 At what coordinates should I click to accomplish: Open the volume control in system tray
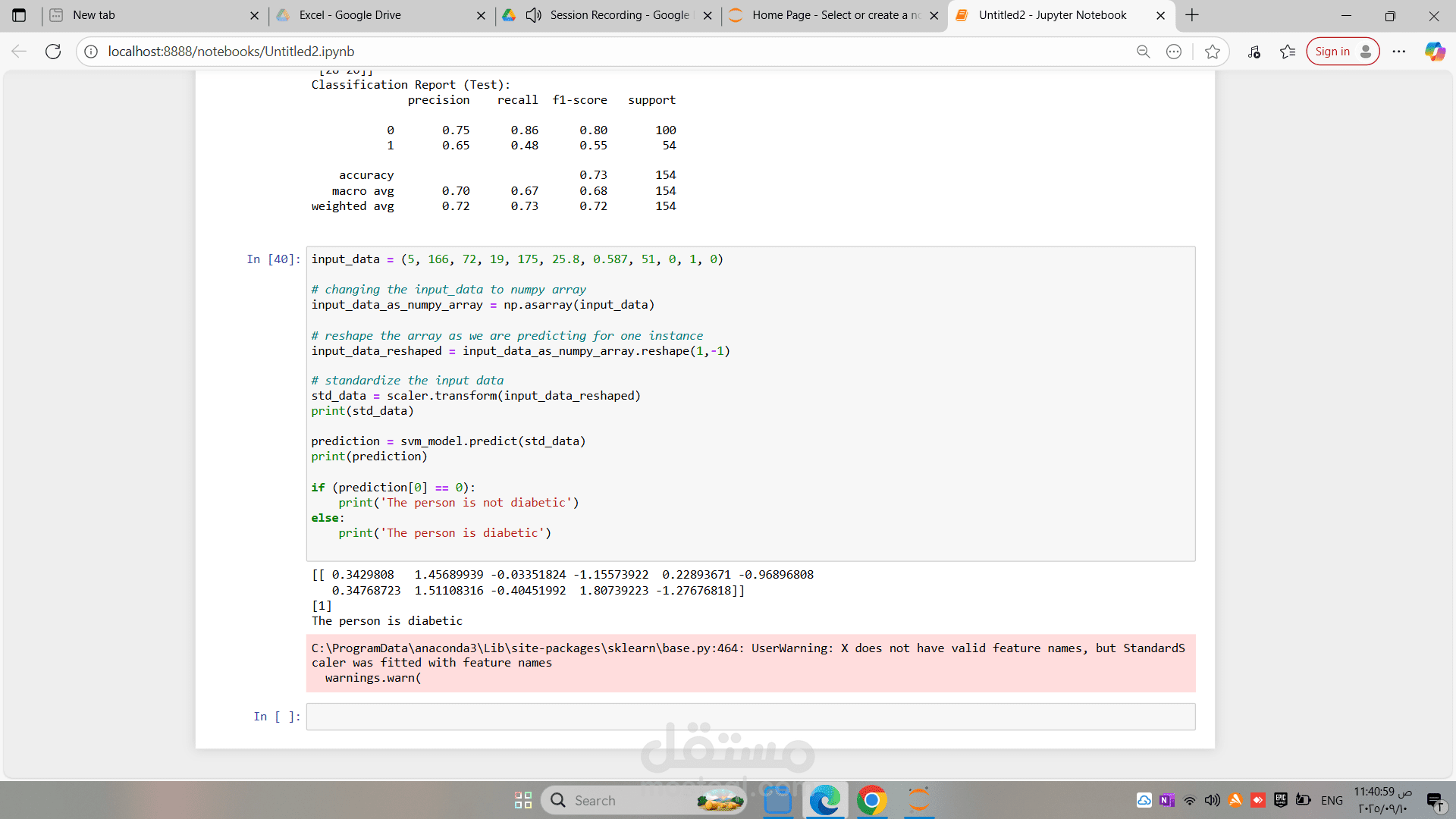pos(1212,800)
